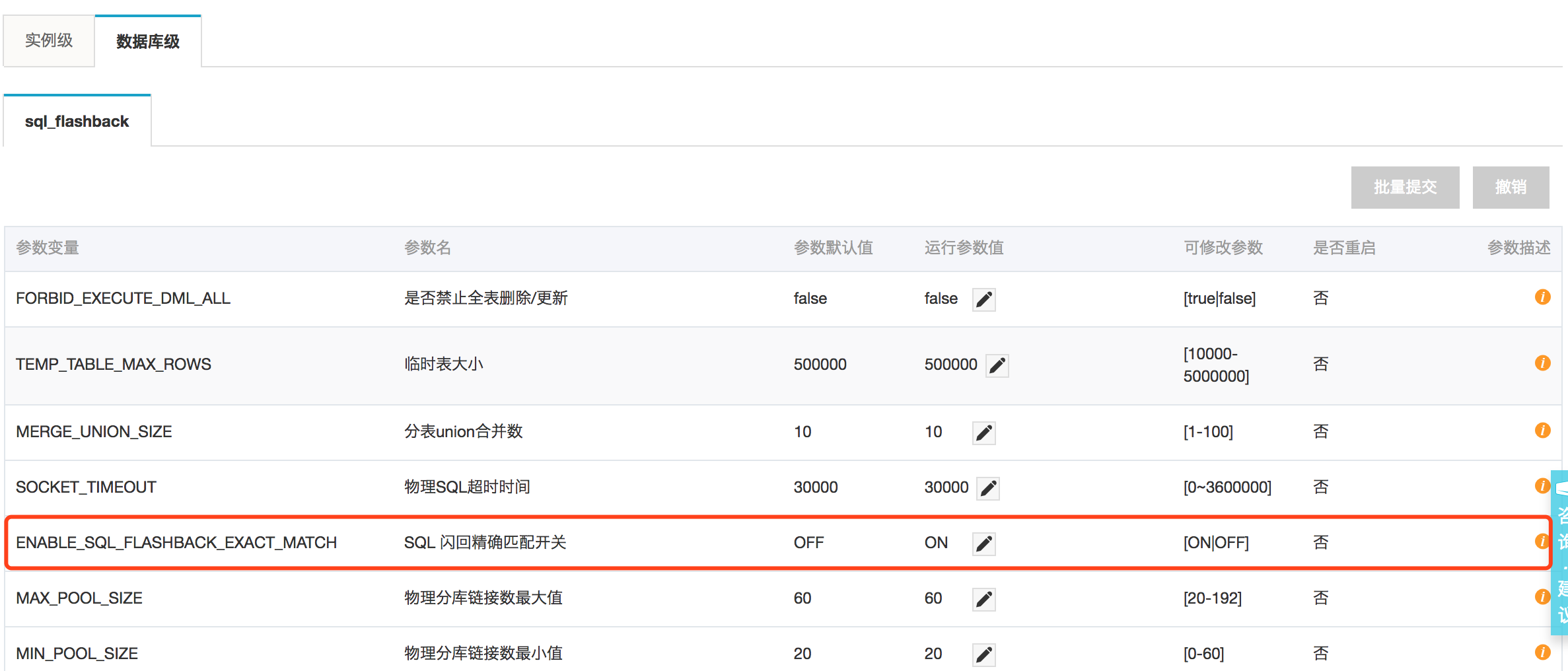Click the 撤销 button
Viewport: 1568px width, 671px height.
[1511, 188]
